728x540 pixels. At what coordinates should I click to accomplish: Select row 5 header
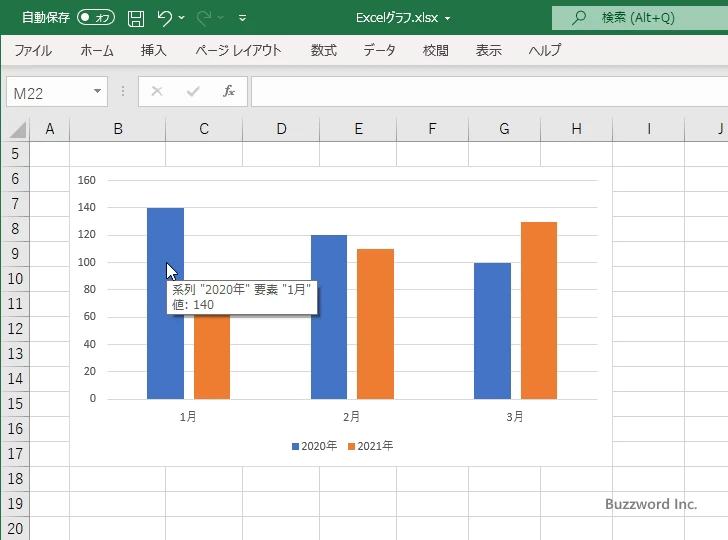15,154
